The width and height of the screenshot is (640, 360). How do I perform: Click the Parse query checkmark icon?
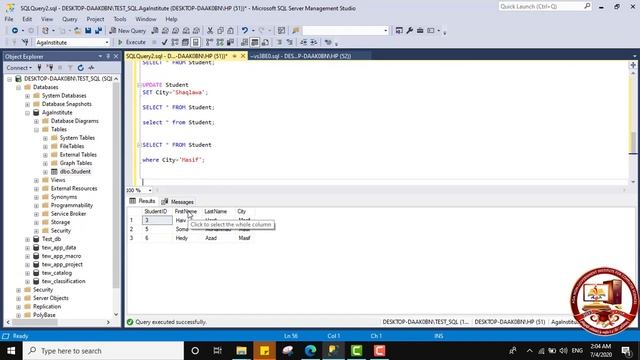164,42
